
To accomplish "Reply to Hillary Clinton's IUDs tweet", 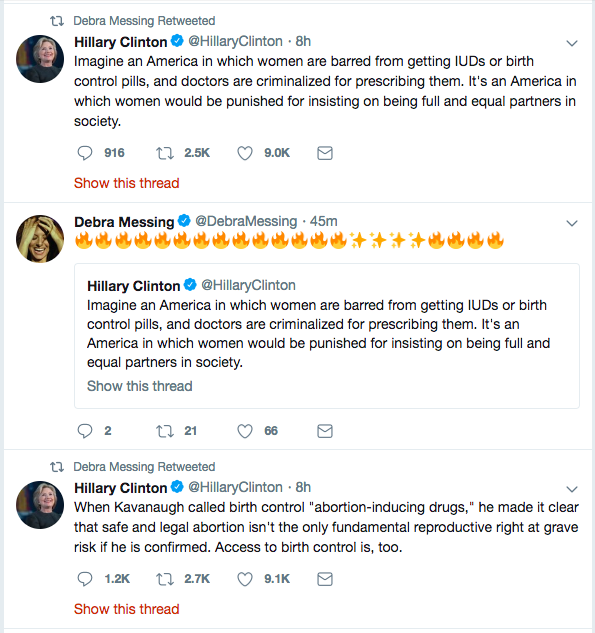I will [x=85, y=153].
